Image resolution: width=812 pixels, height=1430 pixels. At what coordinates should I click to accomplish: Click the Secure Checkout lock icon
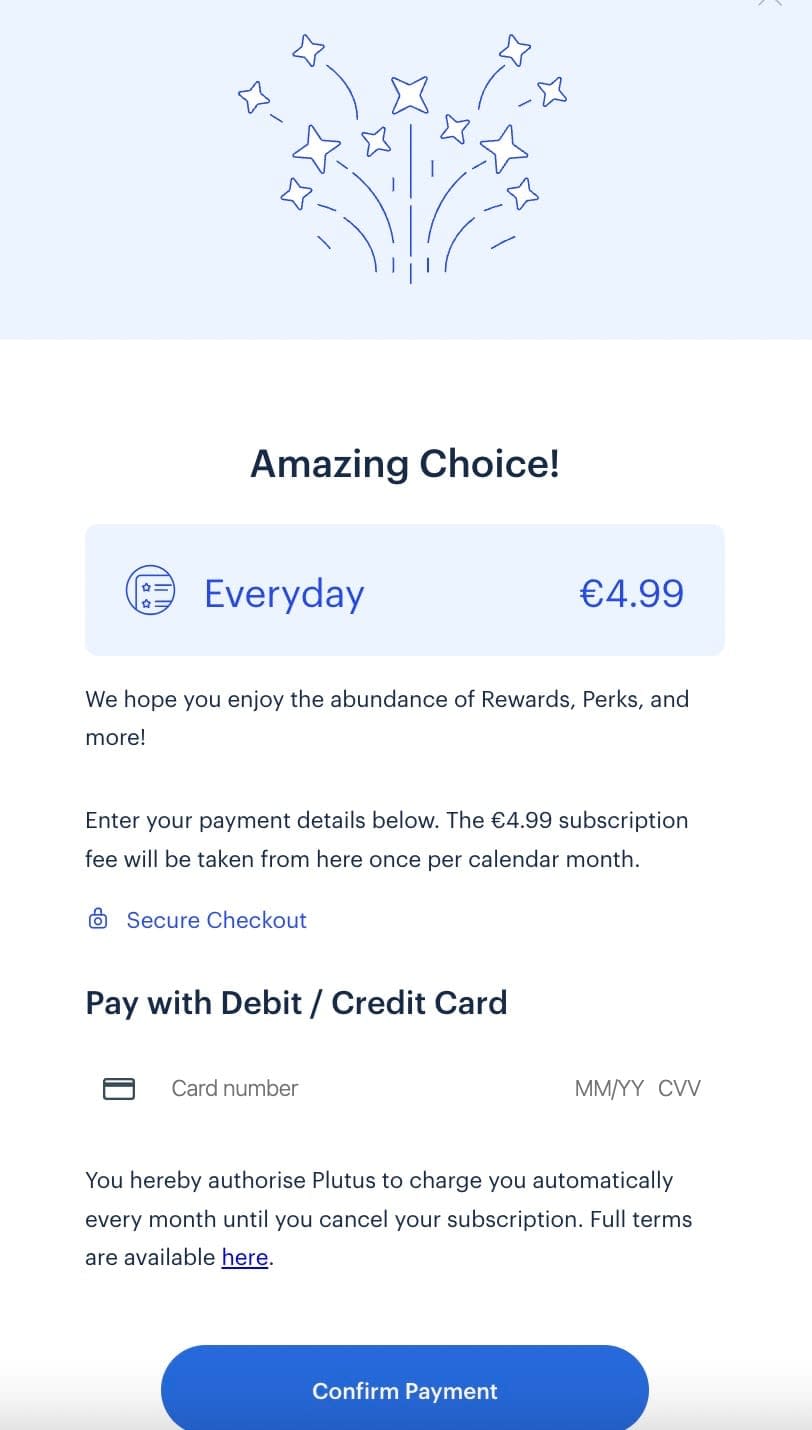pos(98,919)
